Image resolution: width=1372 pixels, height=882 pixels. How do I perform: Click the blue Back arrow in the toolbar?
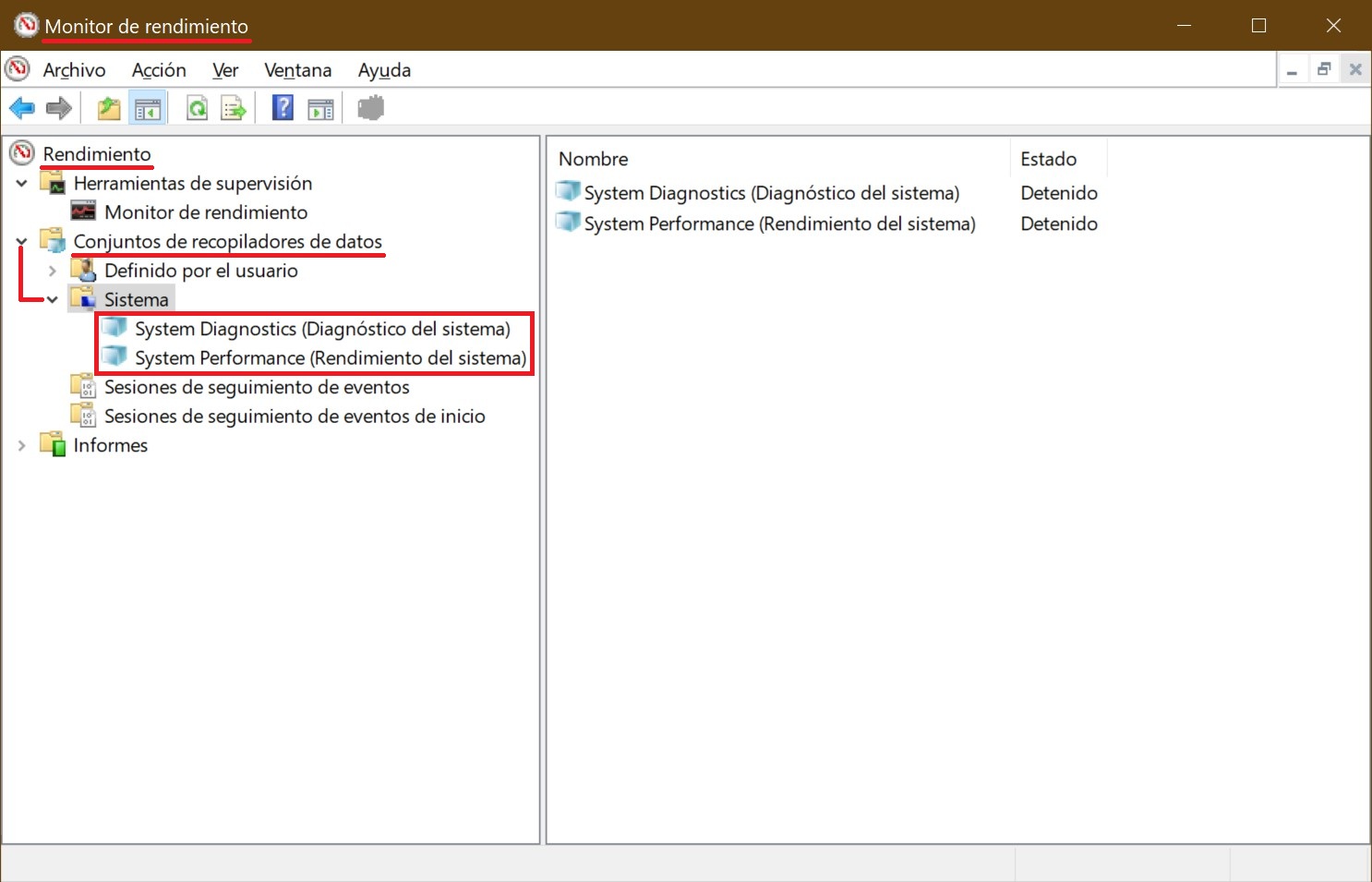(x=22, y=109)
